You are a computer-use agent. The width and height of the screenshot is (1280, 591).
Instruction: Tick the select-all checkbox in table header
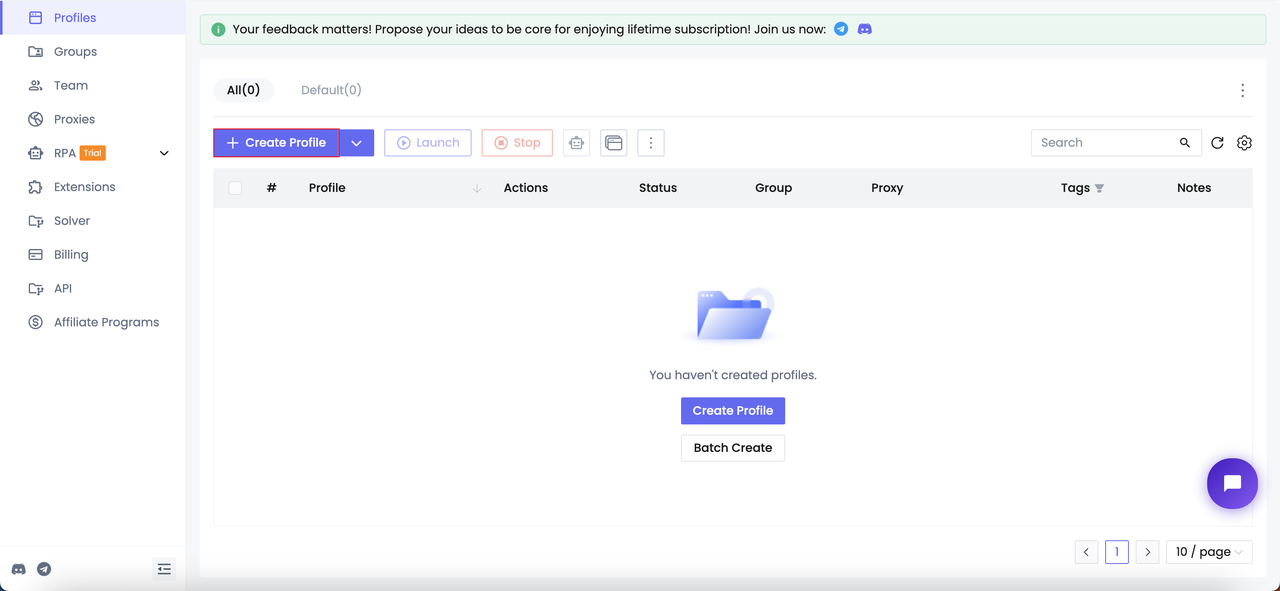235,188
